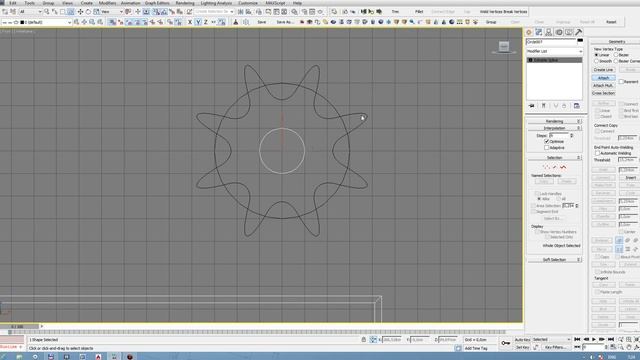Image resolution: width=640 pixels, height=360 pixels.
Task: Click the Attach Mult. button
Action: pos(603,85)
